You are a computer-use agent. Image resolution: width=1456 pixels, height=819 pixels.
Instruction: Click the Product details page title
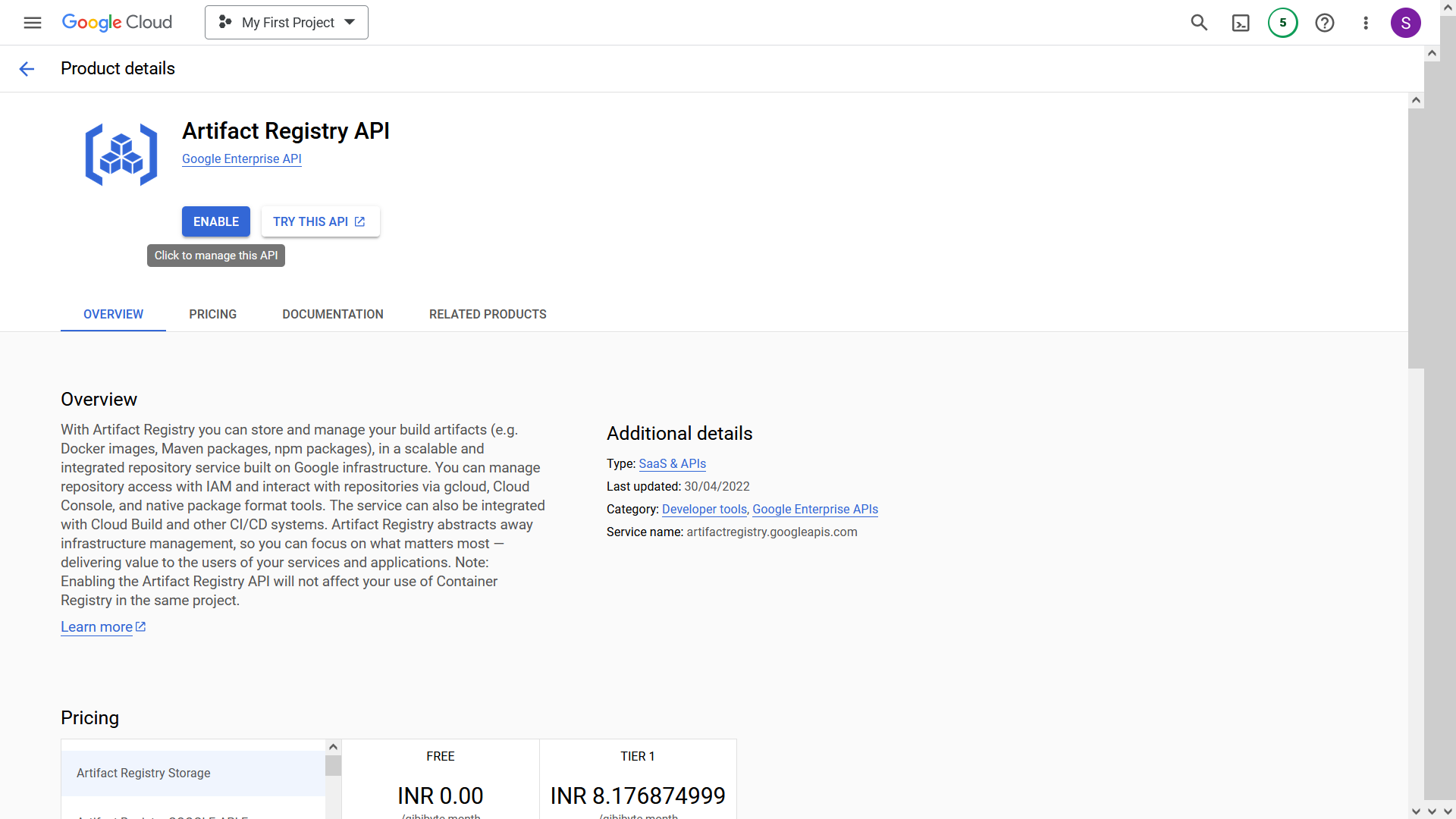[x=118, y=68]
